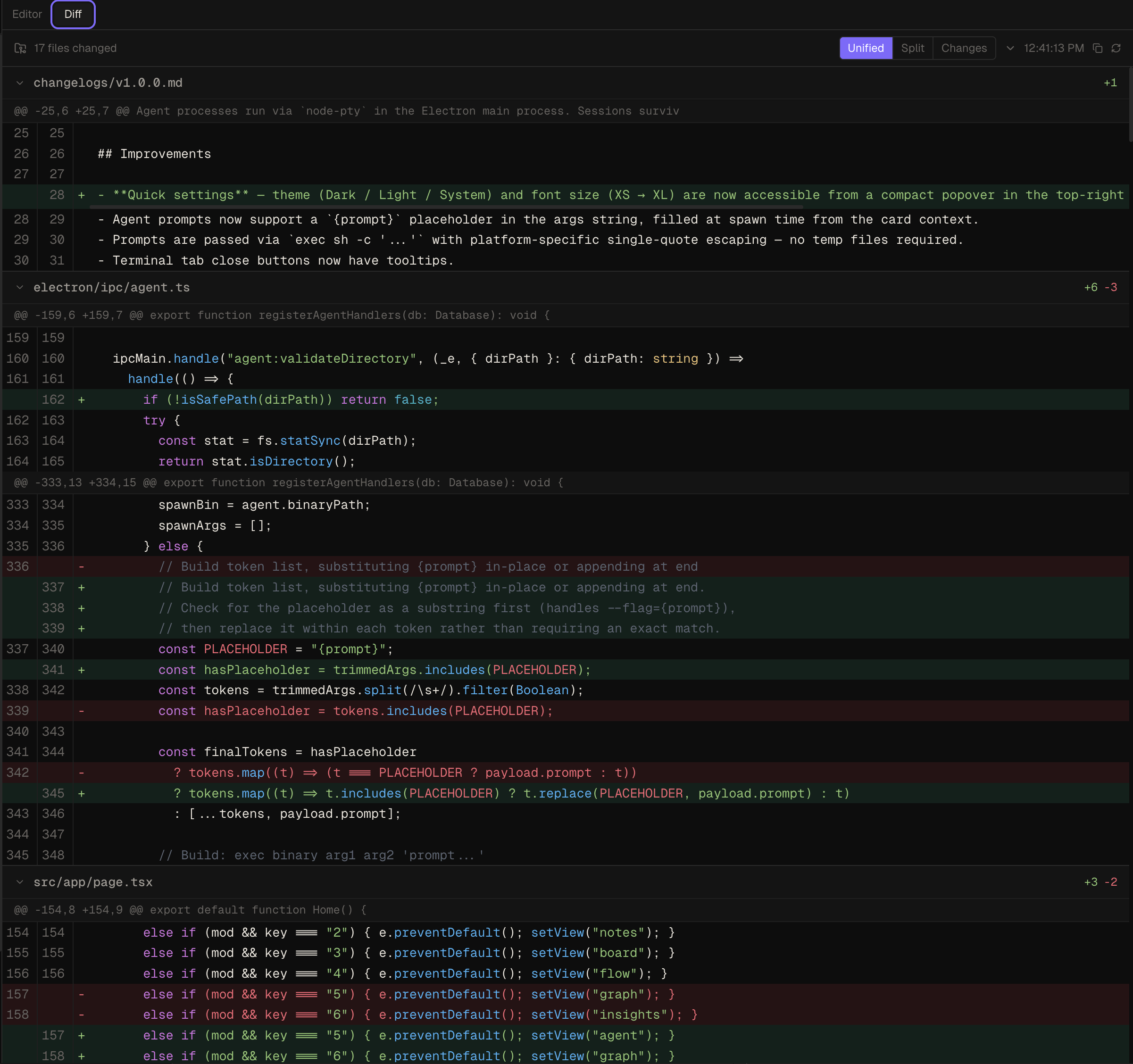The width and height of the screenshot is (1133, 1064).
Task: Click the 12:41:13 PM timestamp
Action: [x=1054, y=49]
